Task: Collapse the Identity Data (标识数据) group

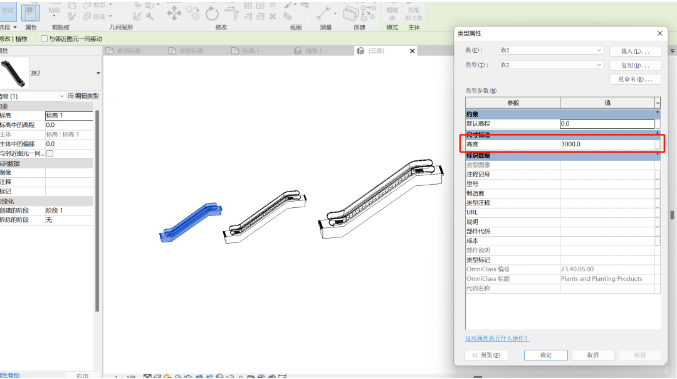Action: point(658,155)
